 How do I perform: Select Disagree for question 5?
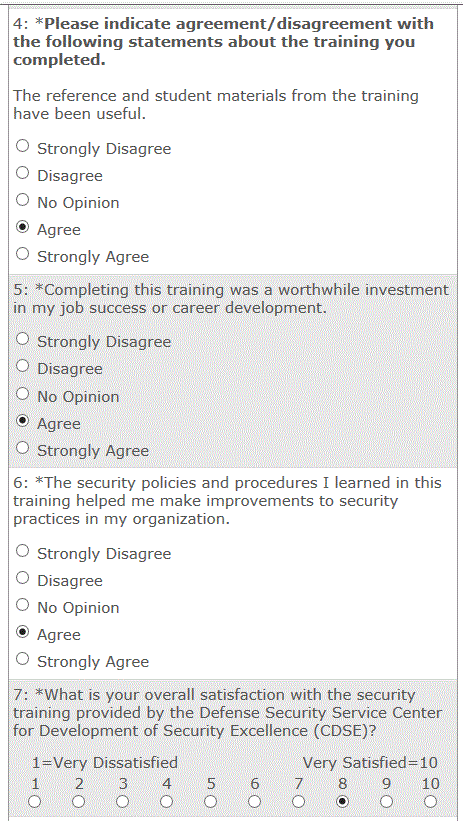(x=23, y=367)
